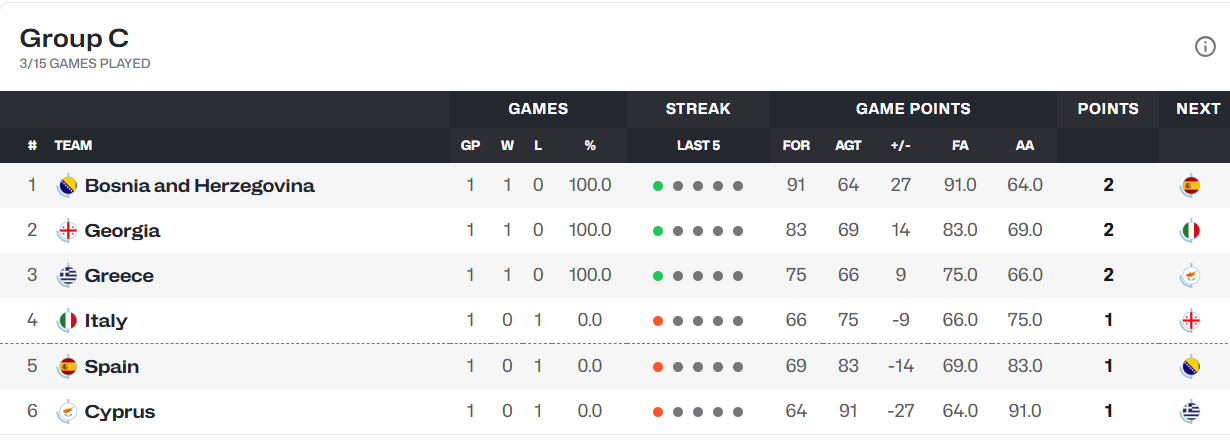Open Cyprus's next opponent Greece flag

(x=1190, y=411)
